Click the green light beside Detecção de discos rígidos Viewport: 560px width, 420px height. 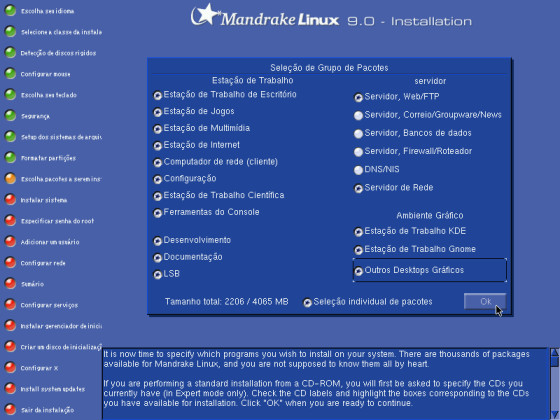(10, 53)
